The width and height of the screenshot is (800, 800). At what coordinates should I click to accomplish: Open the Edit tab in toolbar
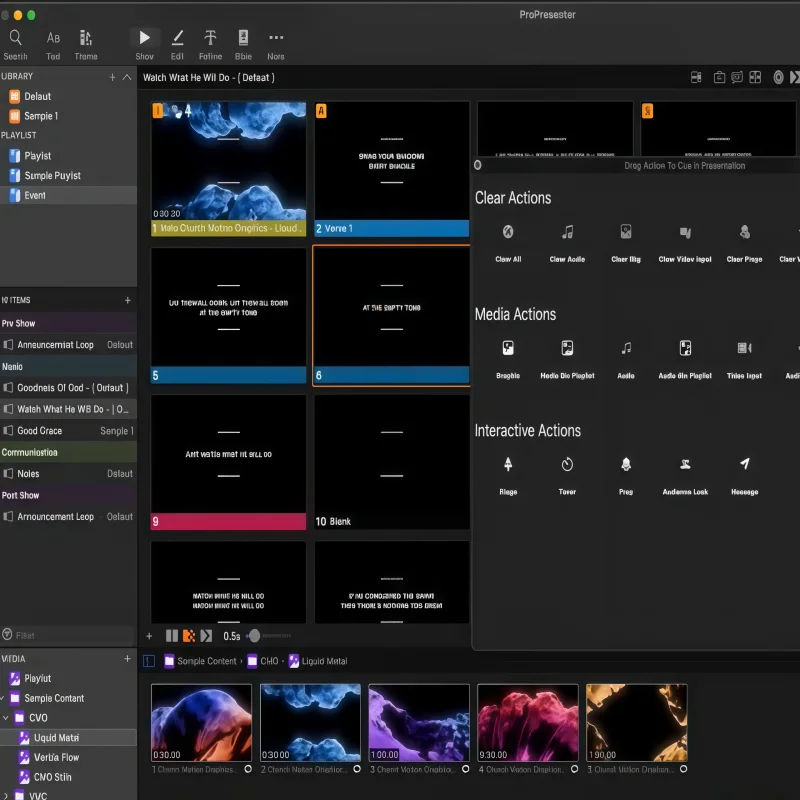(x=177, y=38)
